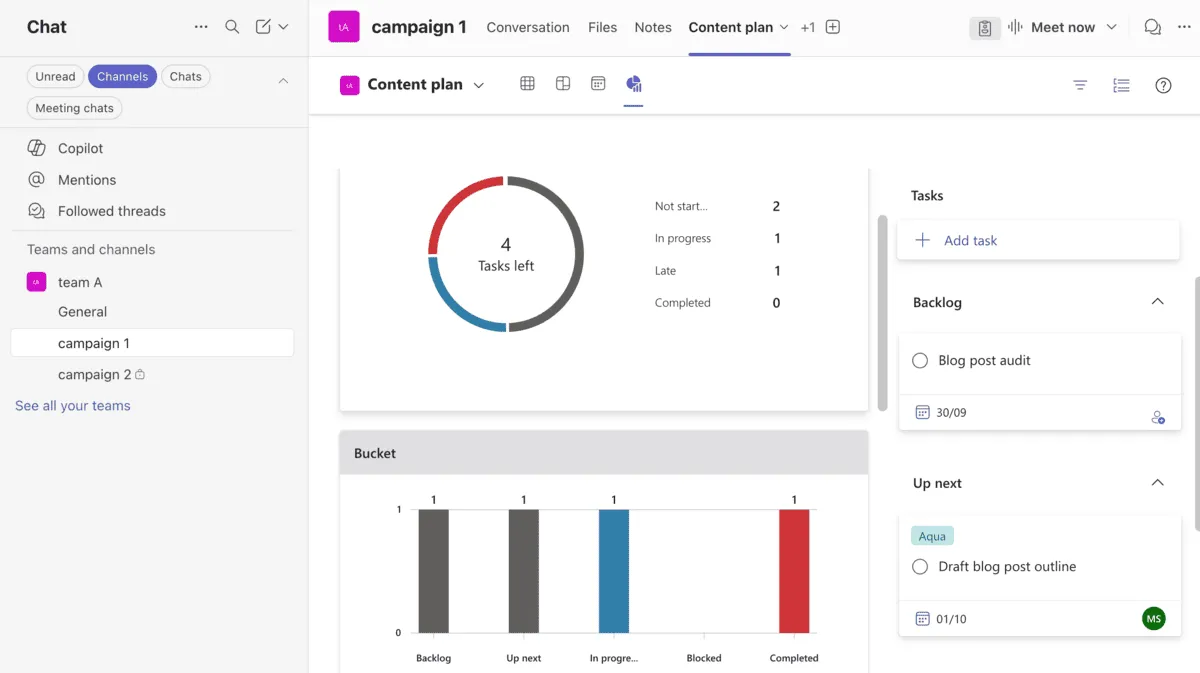This screenshot has width=1200, height=673.
Task: Mark Draft blog post outline as complete
Action: [x=920, y=567]
